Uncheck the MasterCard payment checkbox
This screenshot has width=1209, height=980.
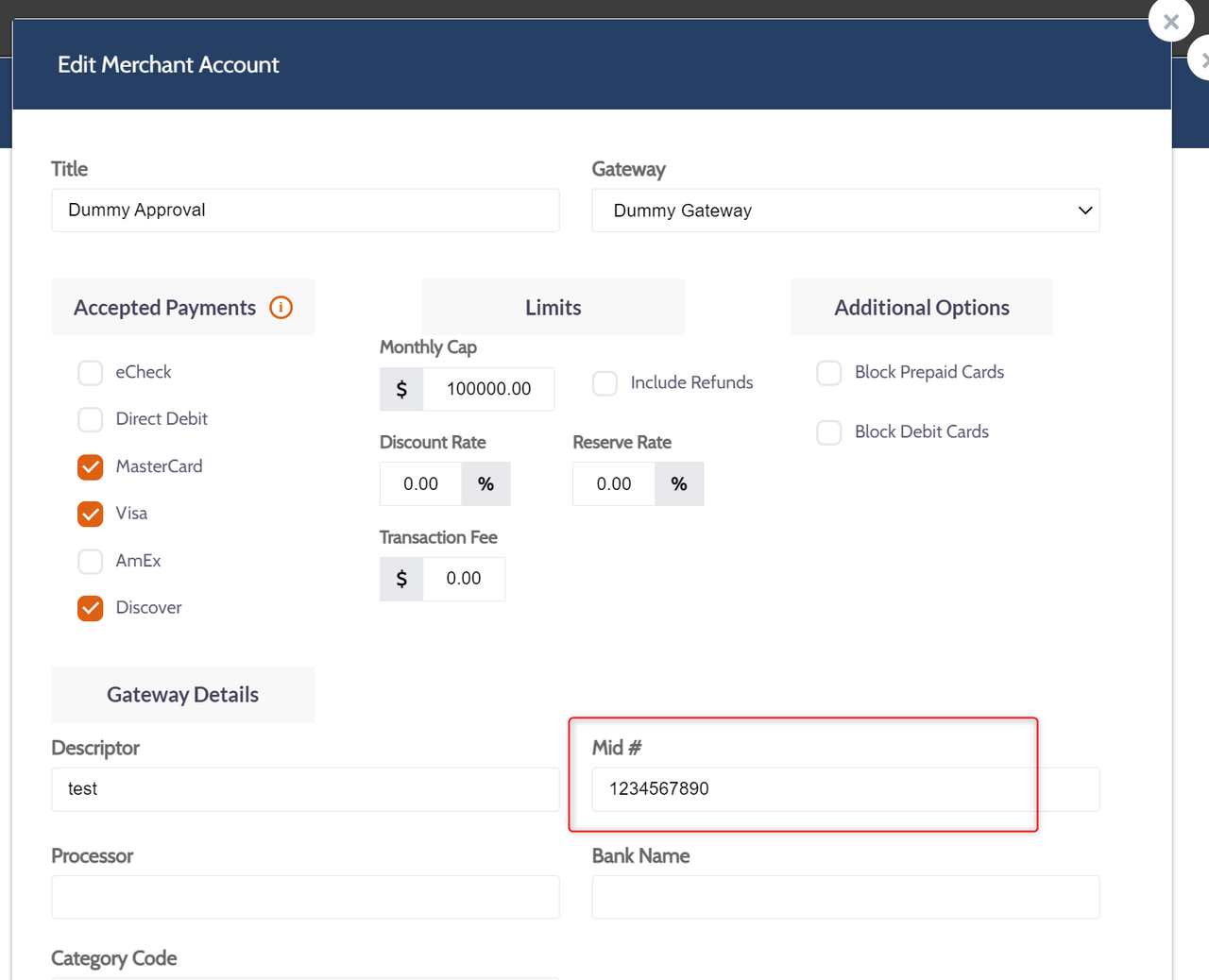coord(91,466)
